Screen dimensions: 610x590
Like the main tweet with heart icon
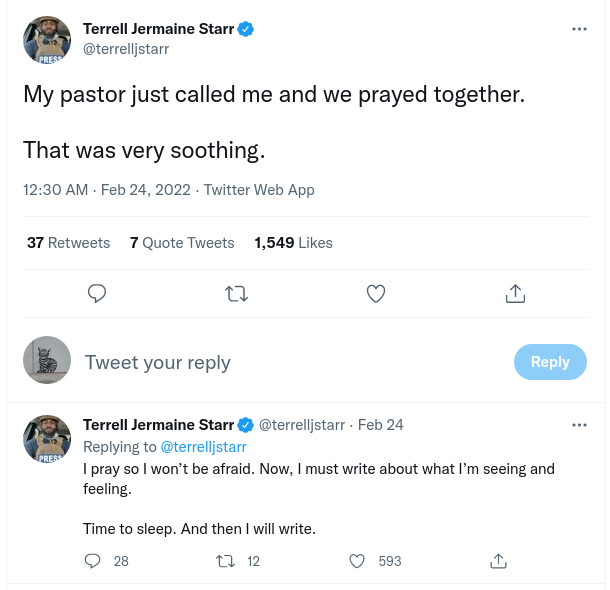tap(376, 294)
